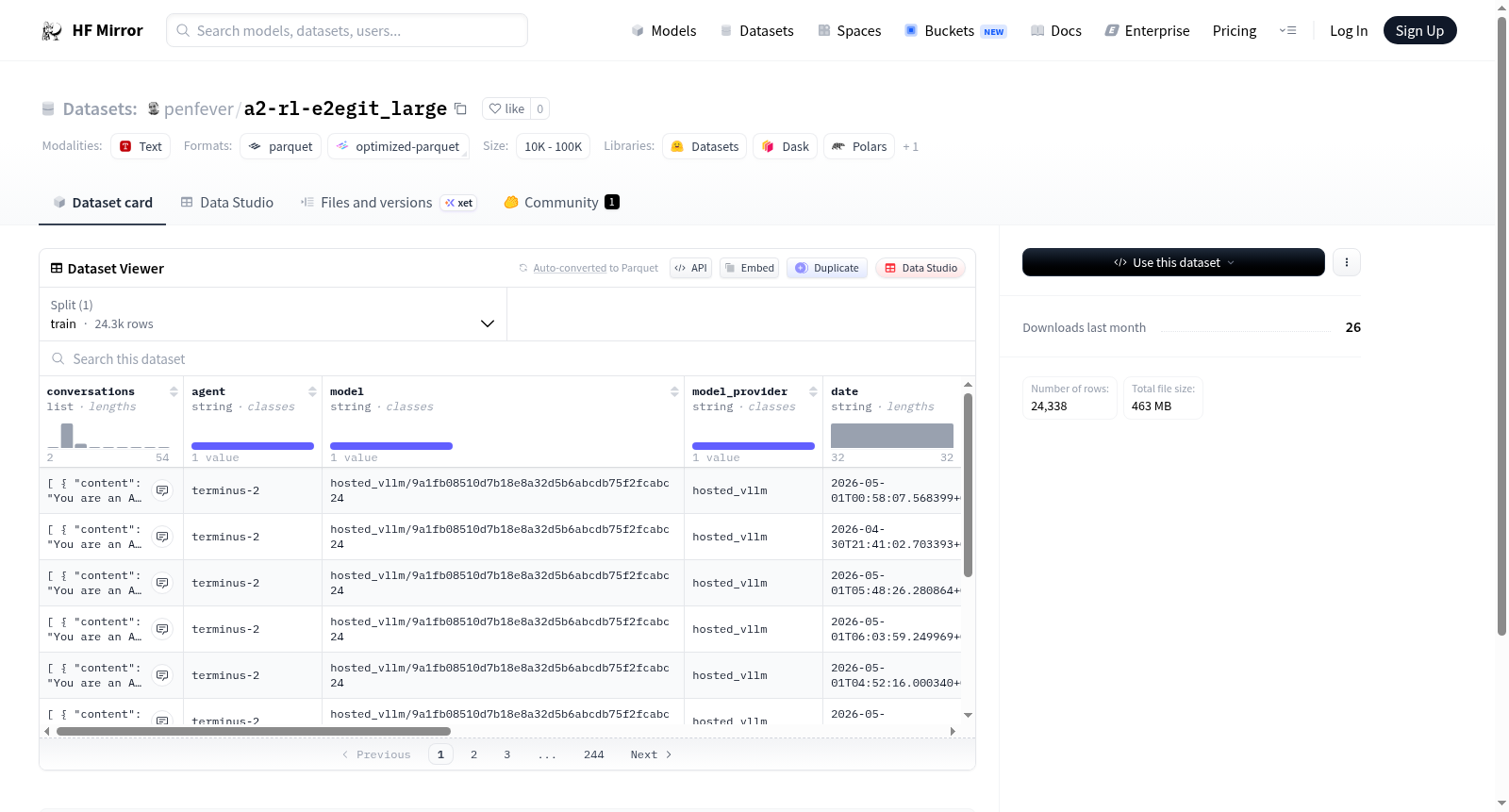
Task: Sort by the model_provider column icon
Action: click(813, 391)
